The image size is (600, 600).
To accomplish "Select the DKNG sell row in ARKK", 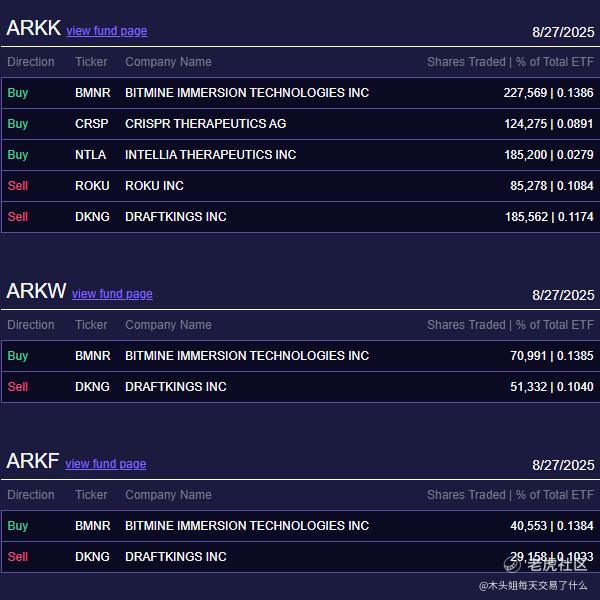I will coord(300,217).
